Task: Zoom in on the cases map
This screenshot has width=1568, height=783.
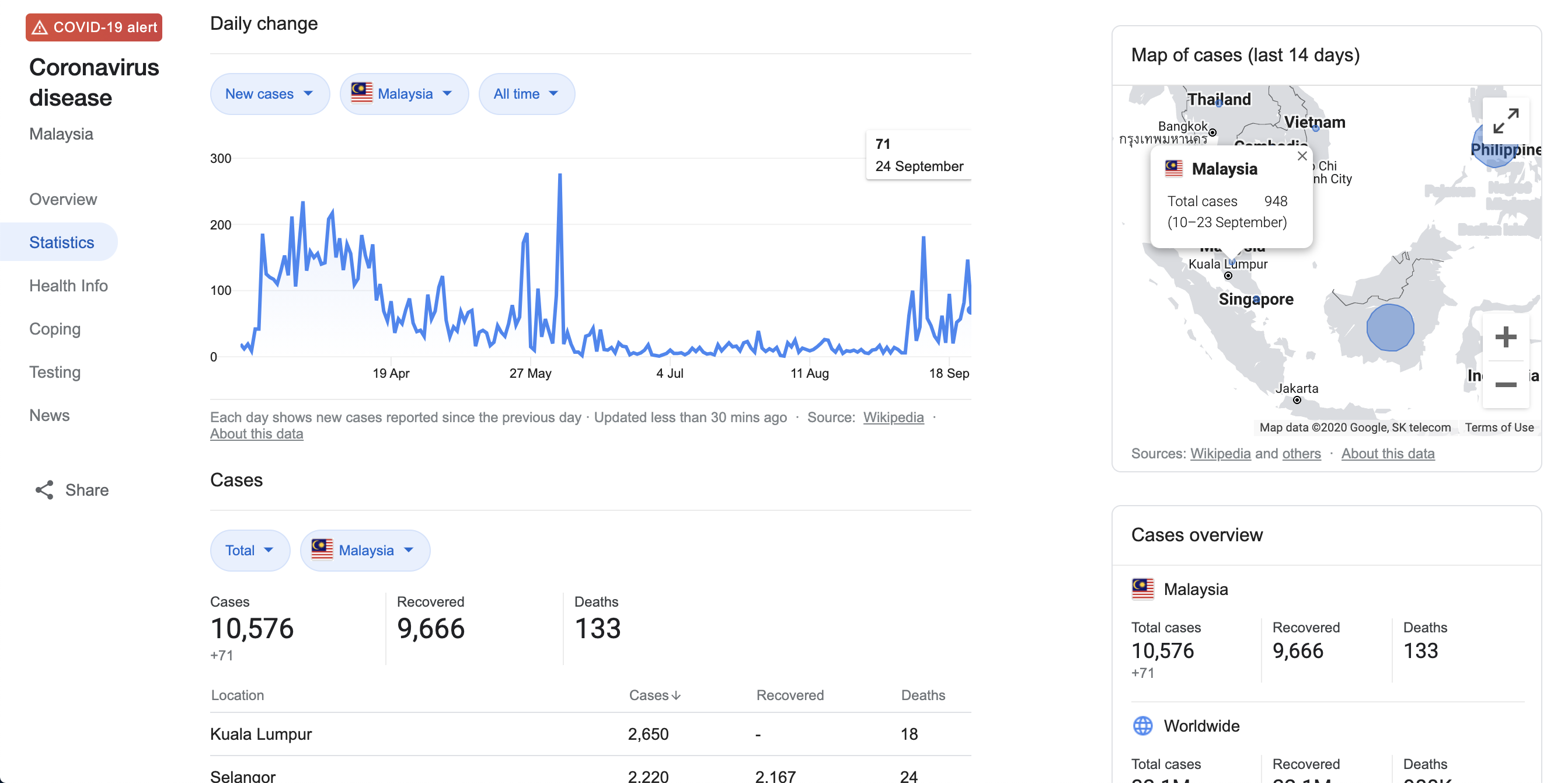Action: click(1505, 337)
